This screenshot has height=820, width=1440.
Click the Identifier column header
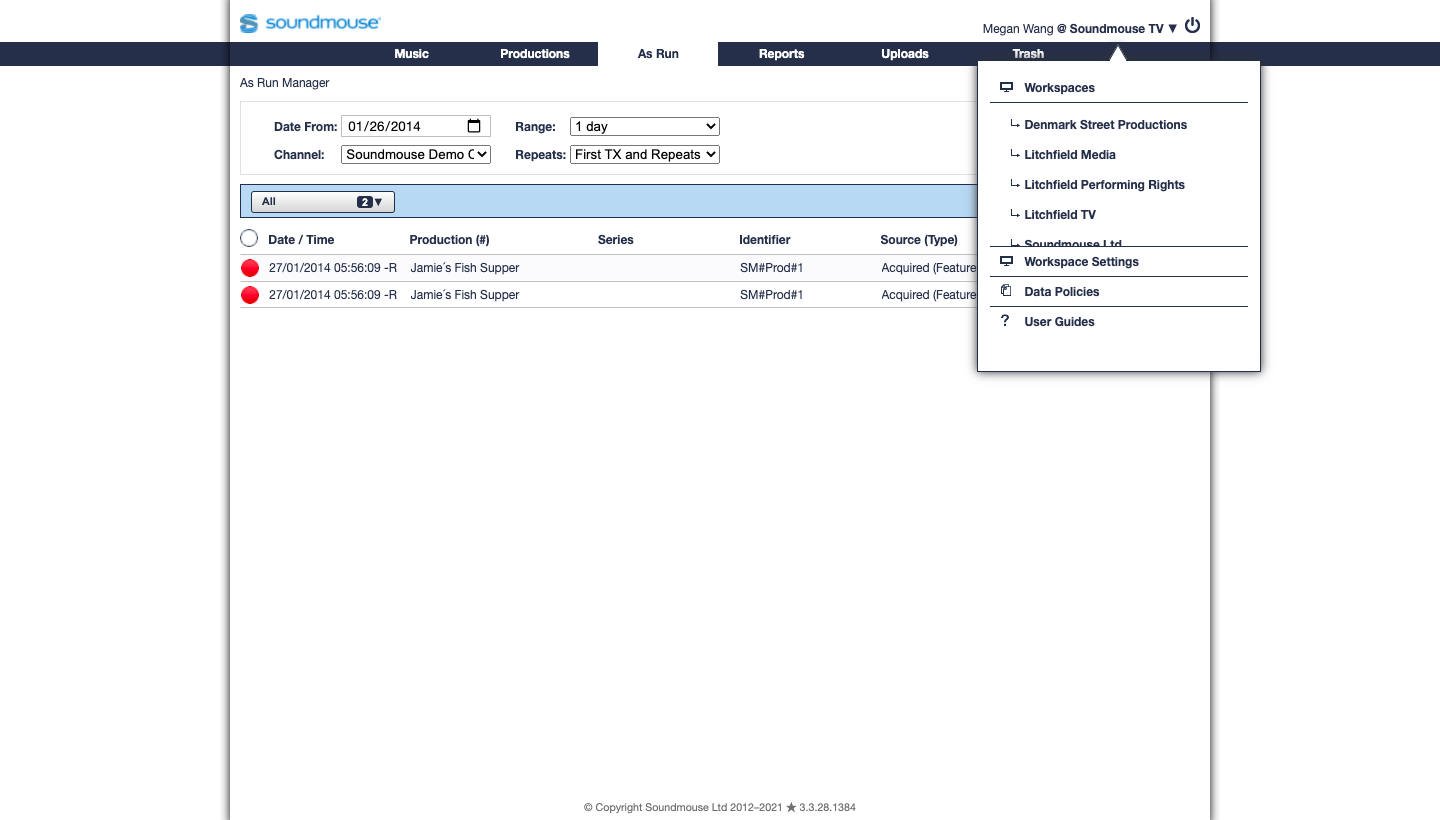(x=764, y=240)
